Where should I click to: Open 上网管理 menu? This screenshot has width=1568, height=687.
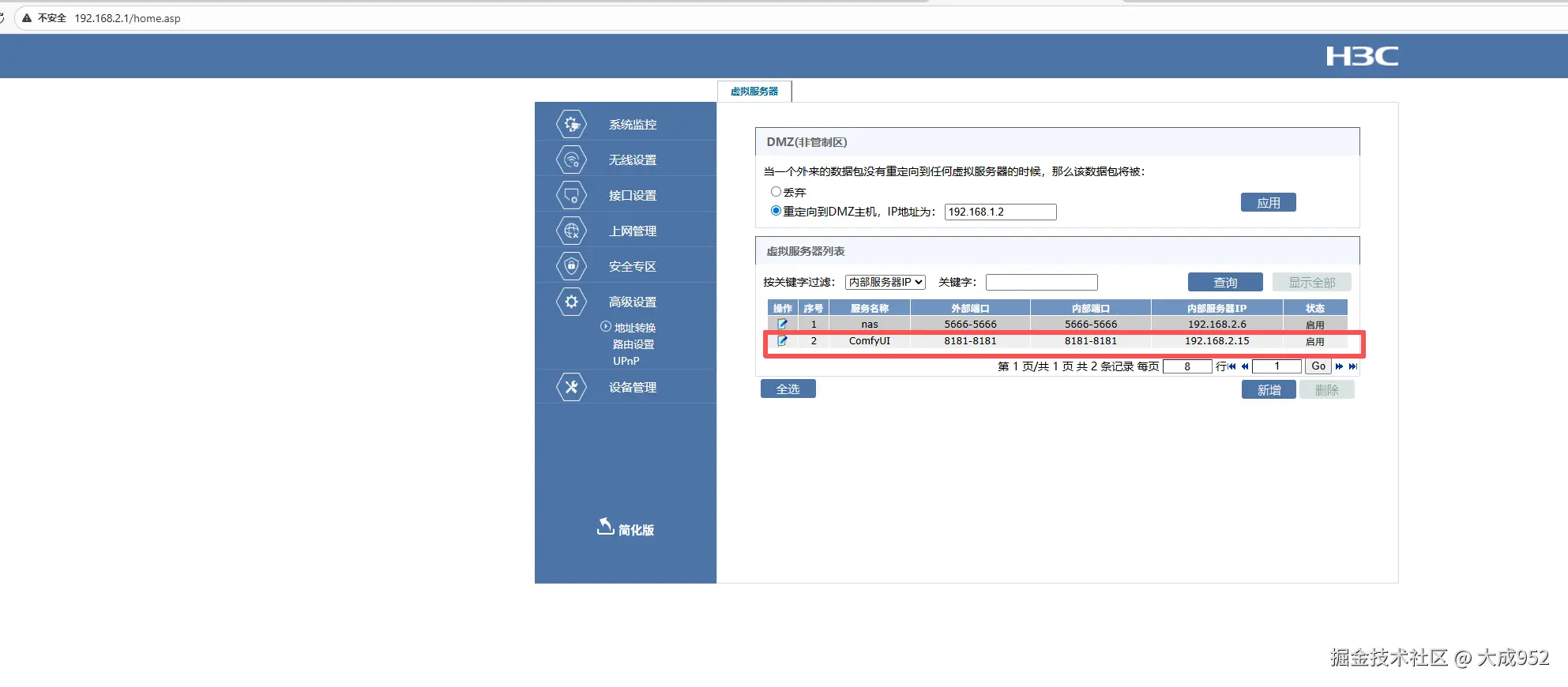pyautogui.click(x=632, y=231)
